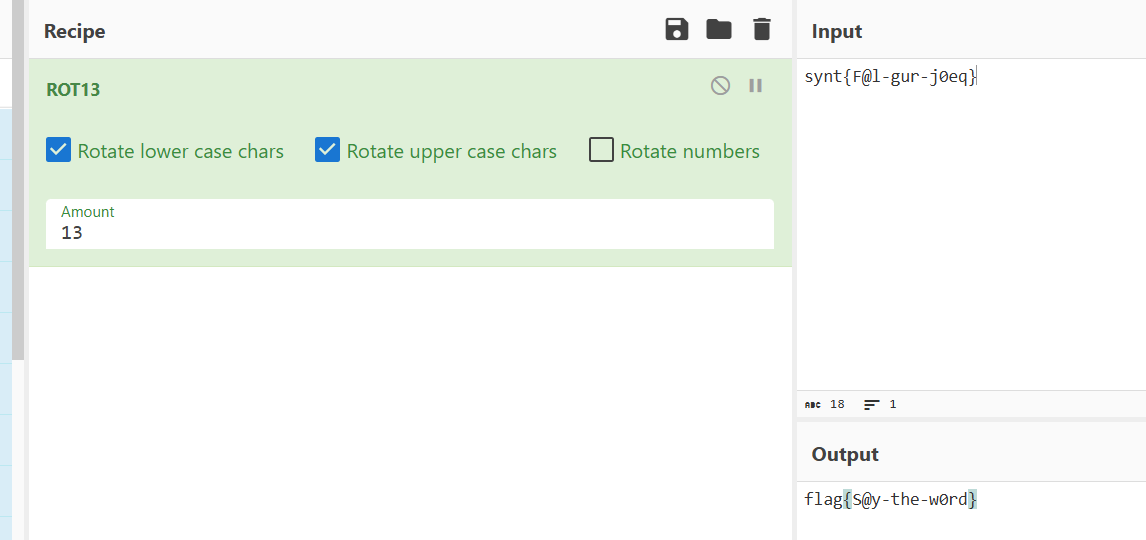Click the blue operations list at the left edge

tap(5, 300)
